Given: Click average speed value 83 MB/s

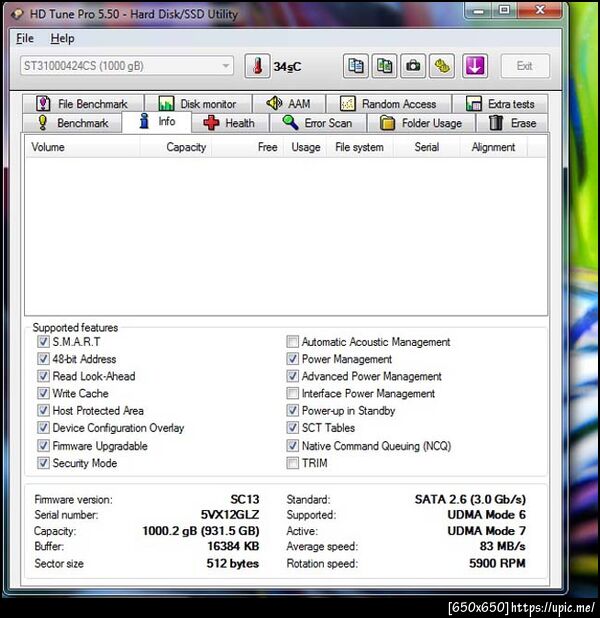Looking at the screenshot, I should pyautogui.click(x=503, y=546).
